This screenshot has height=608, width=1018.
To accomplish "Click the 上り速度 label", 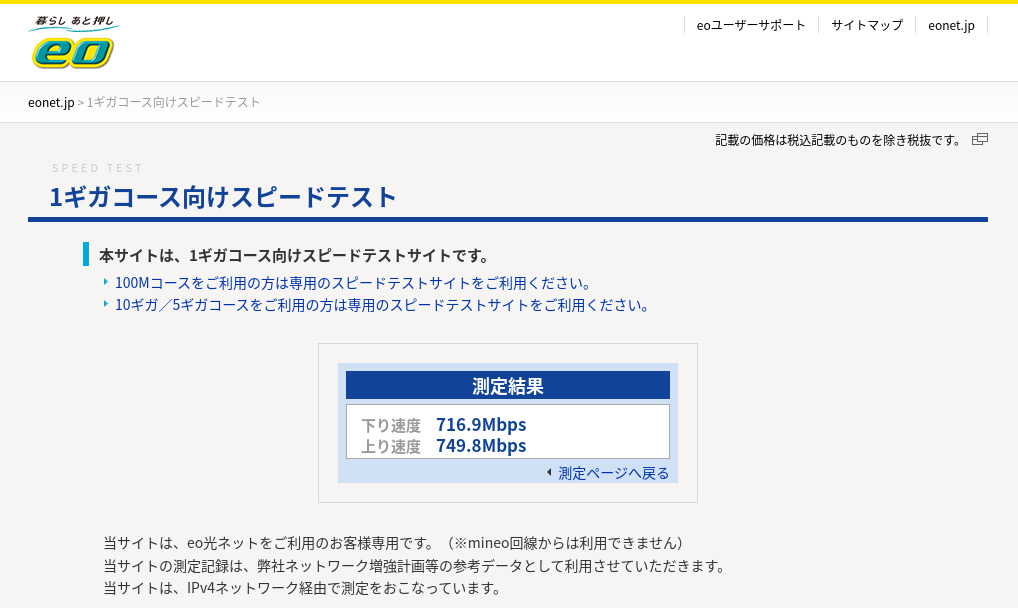I will 391,447.
